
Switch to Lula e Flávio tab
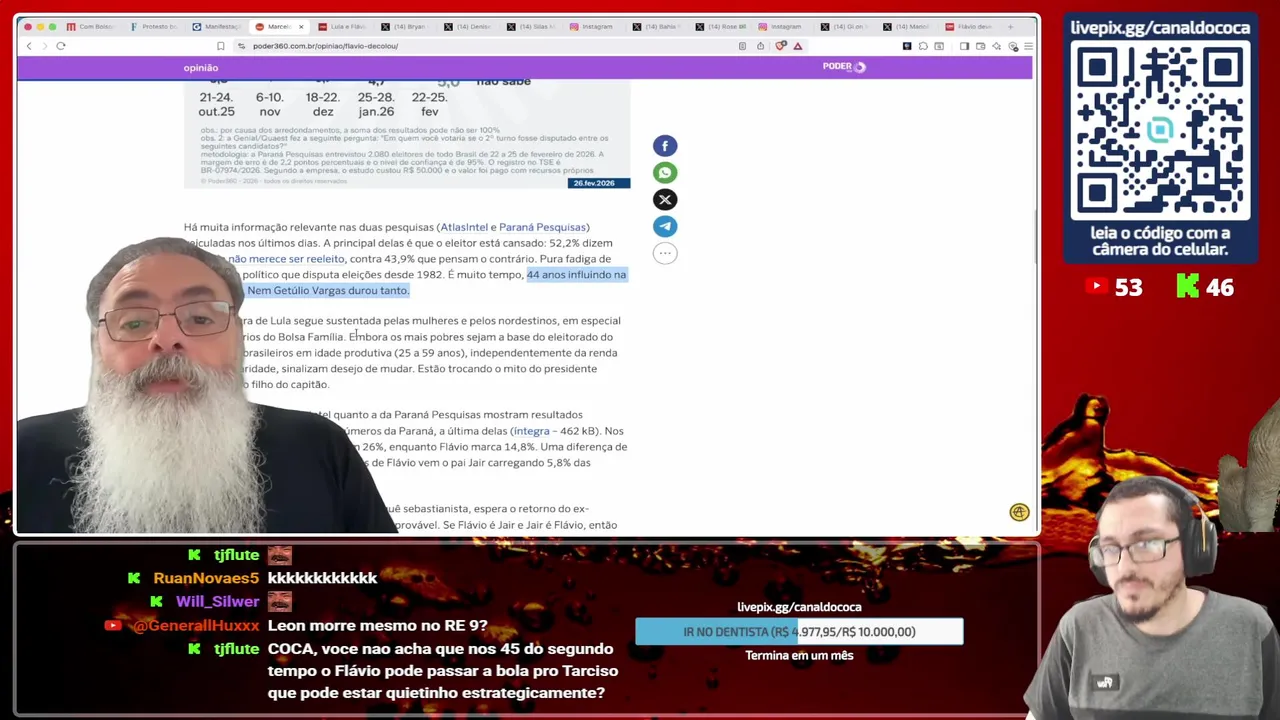point(342,27)
